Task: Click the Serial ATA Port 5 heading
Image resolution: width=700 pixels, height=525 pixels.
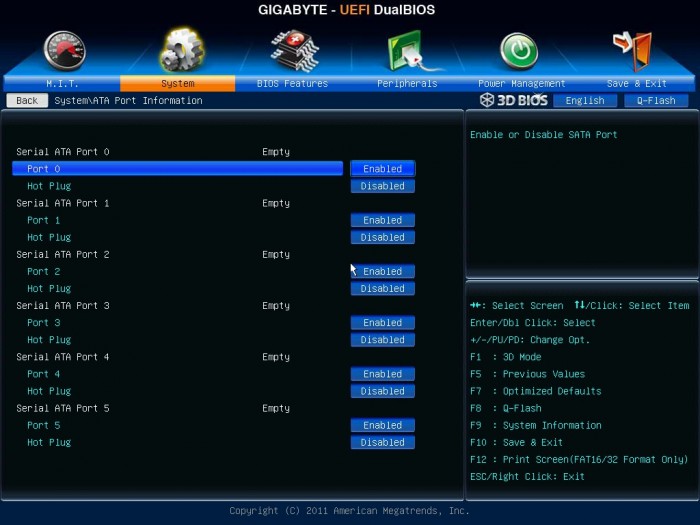Action: (x=63, y=408)
